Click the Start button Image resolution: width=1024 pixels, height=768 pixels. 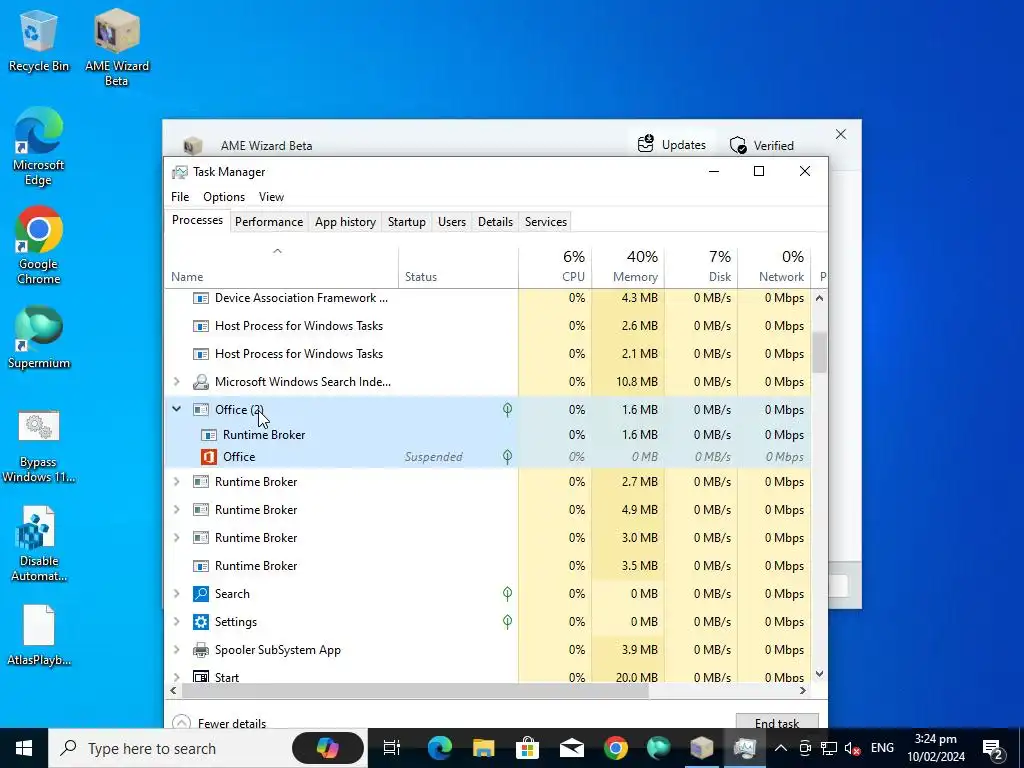(24, 748)
